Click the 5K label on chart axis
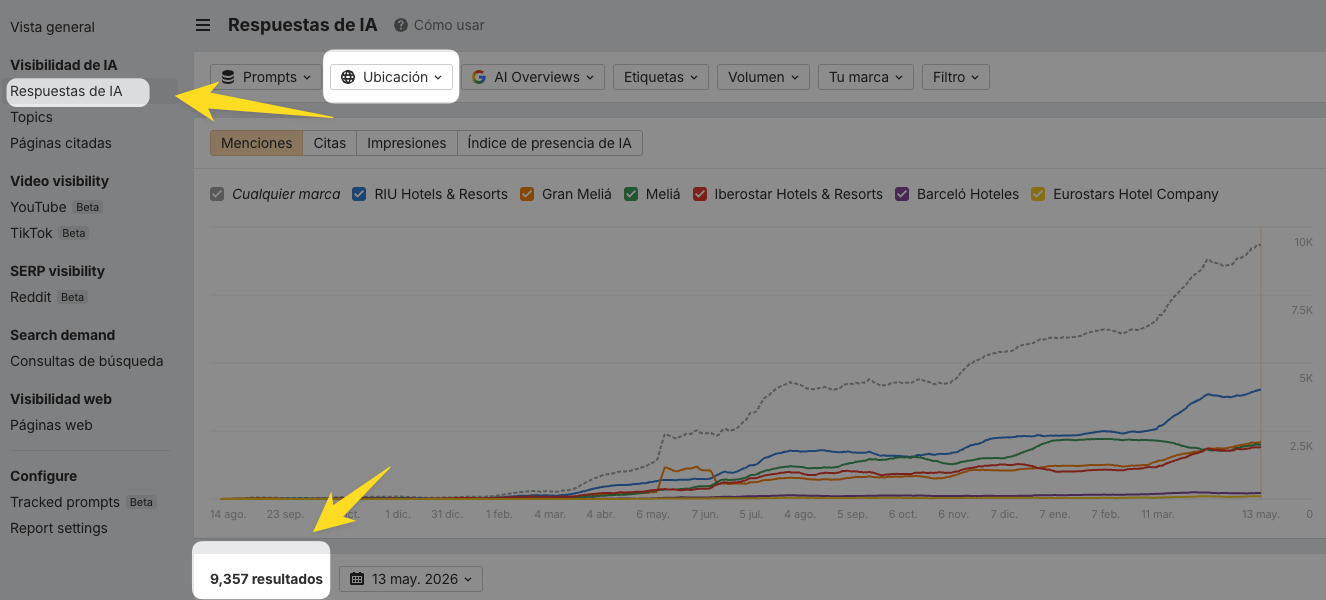1326x600 pixels. pos(1305,378)
